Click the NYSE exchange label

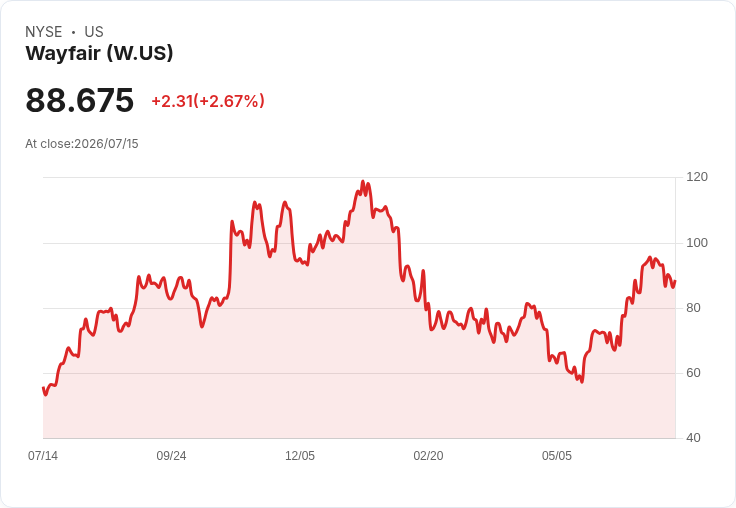(x=44, y=32)
